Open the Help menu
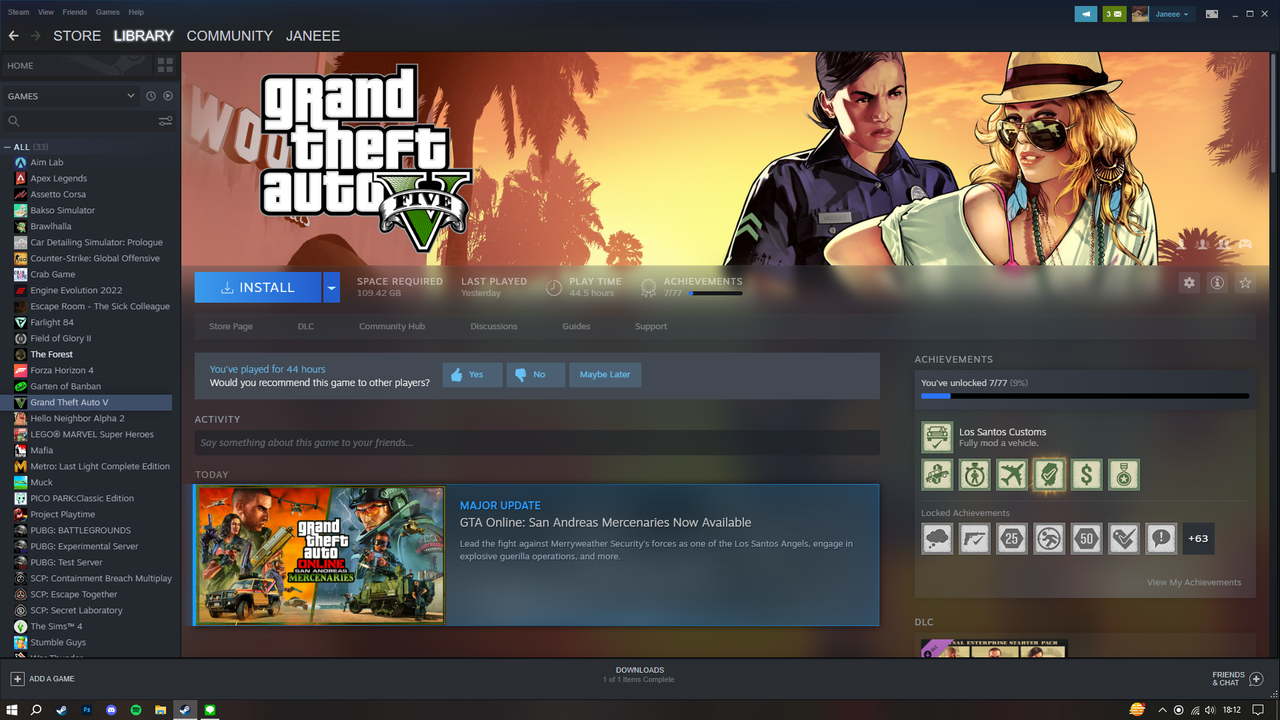The height and width of the screenshot is (720, 1280). [136, 12]
